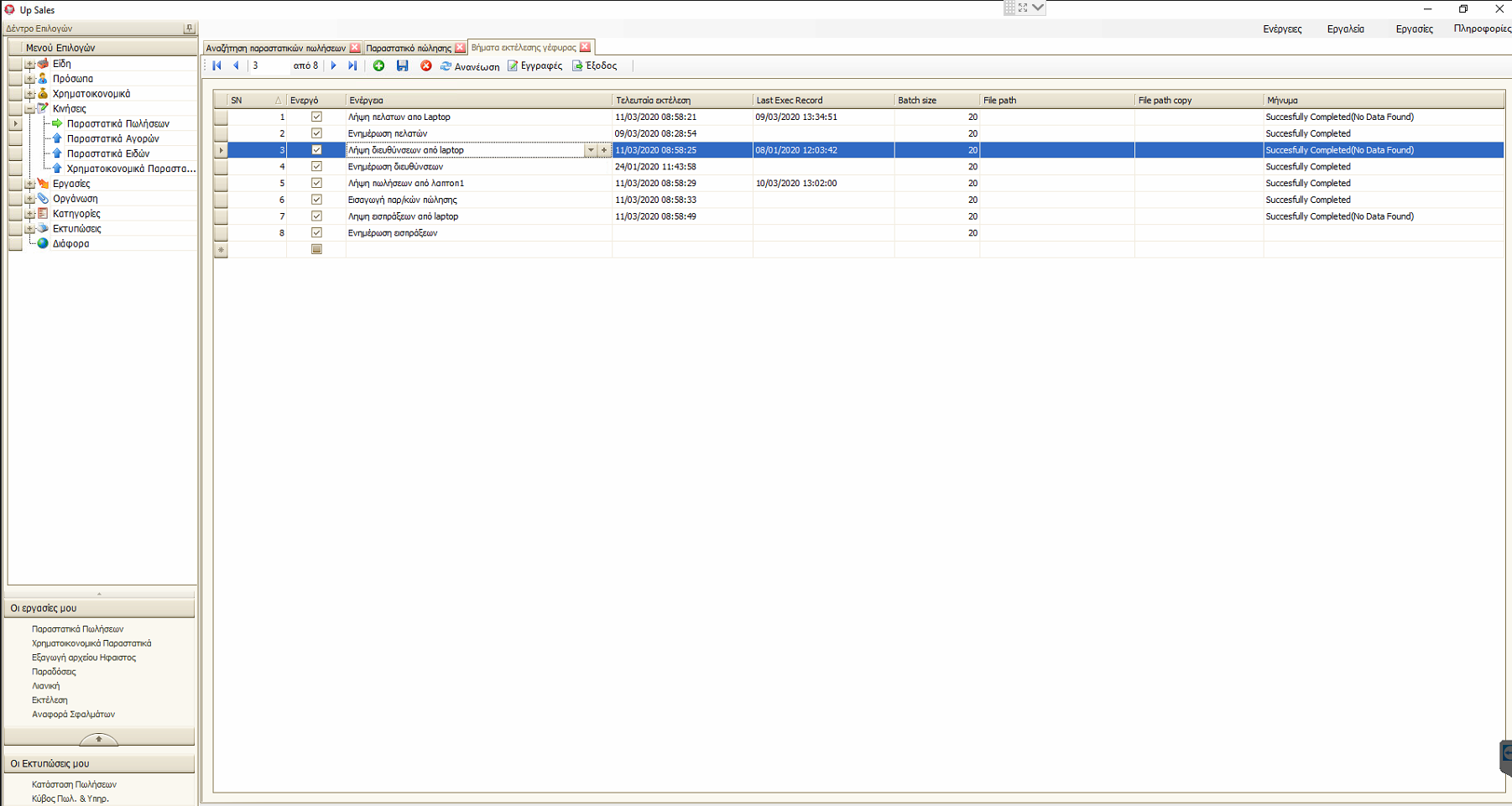Toggle Ενεργό checkbox for Λήψη εισπράξεων από laptop
Viewport: 1512px width, 806px height.
[x=316, y=216]
